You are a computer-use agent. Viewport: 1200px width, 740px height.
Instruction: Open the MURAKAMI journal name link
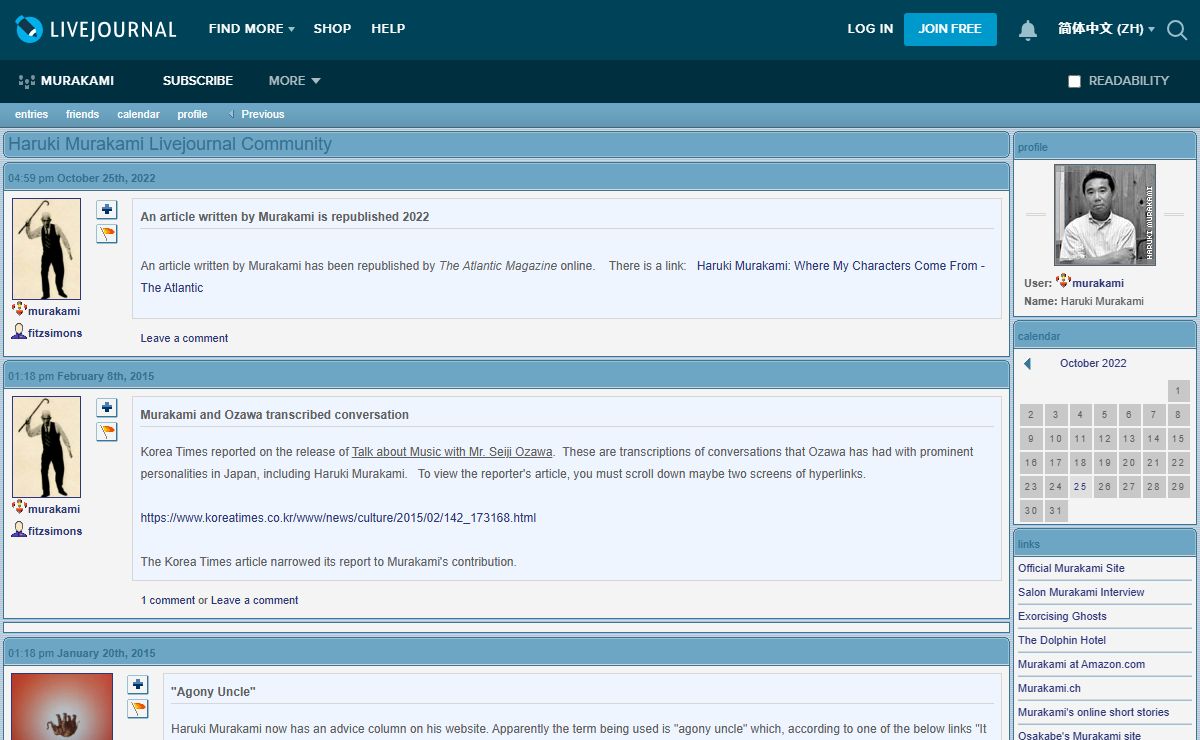[x=77, y=81]
